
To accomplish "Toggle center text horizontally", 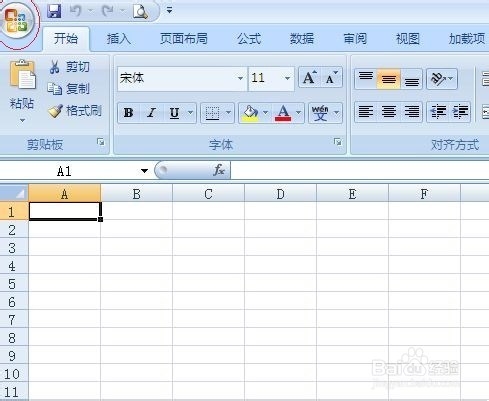I will coord(388,112).
